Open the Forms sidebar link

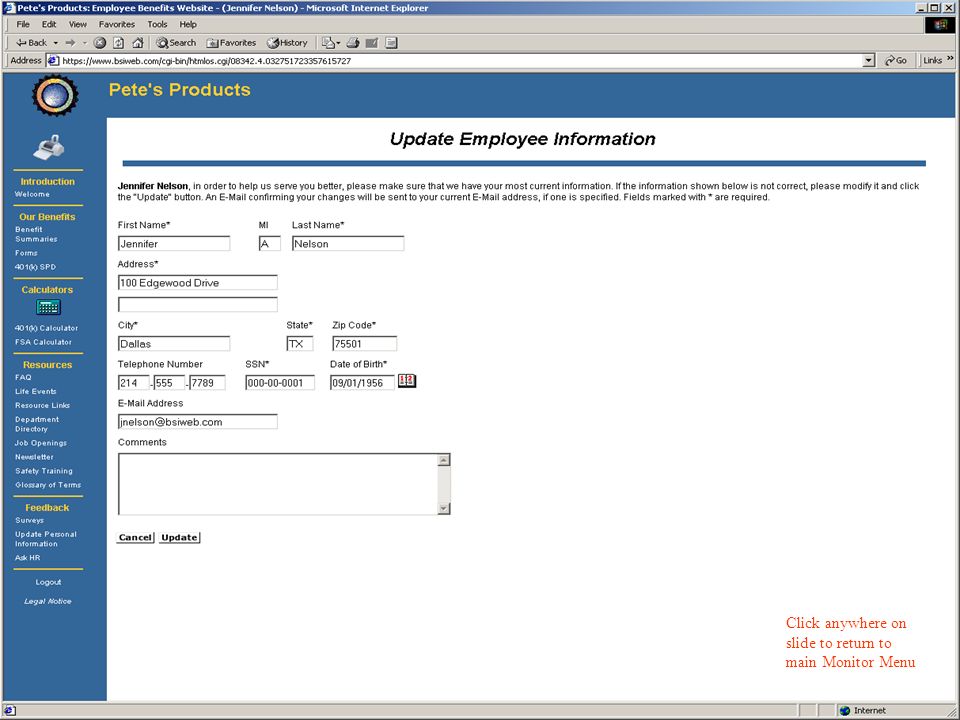(26, 253)
